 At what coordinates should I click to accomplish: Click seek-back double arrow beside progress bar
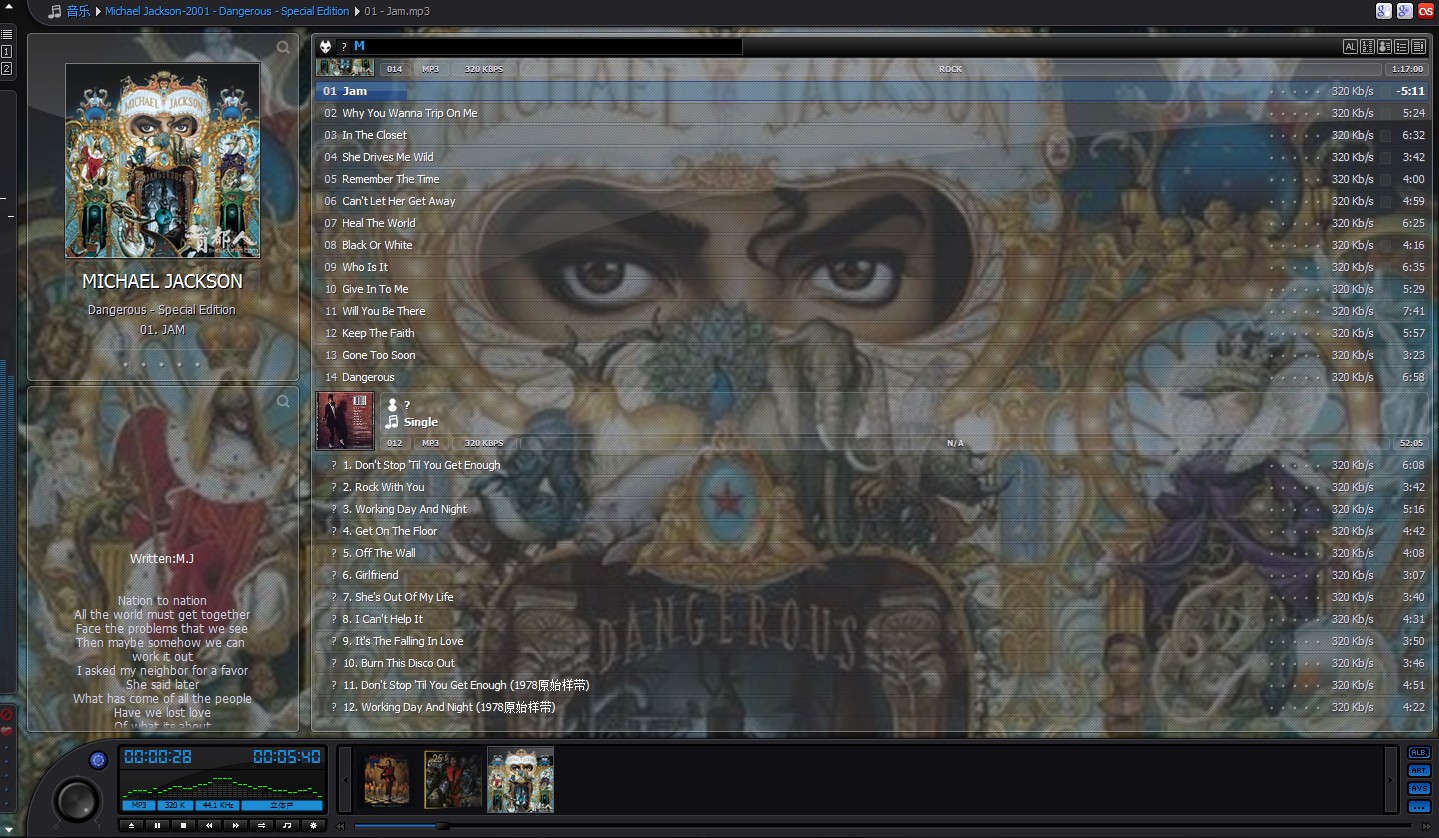point(341,826)
